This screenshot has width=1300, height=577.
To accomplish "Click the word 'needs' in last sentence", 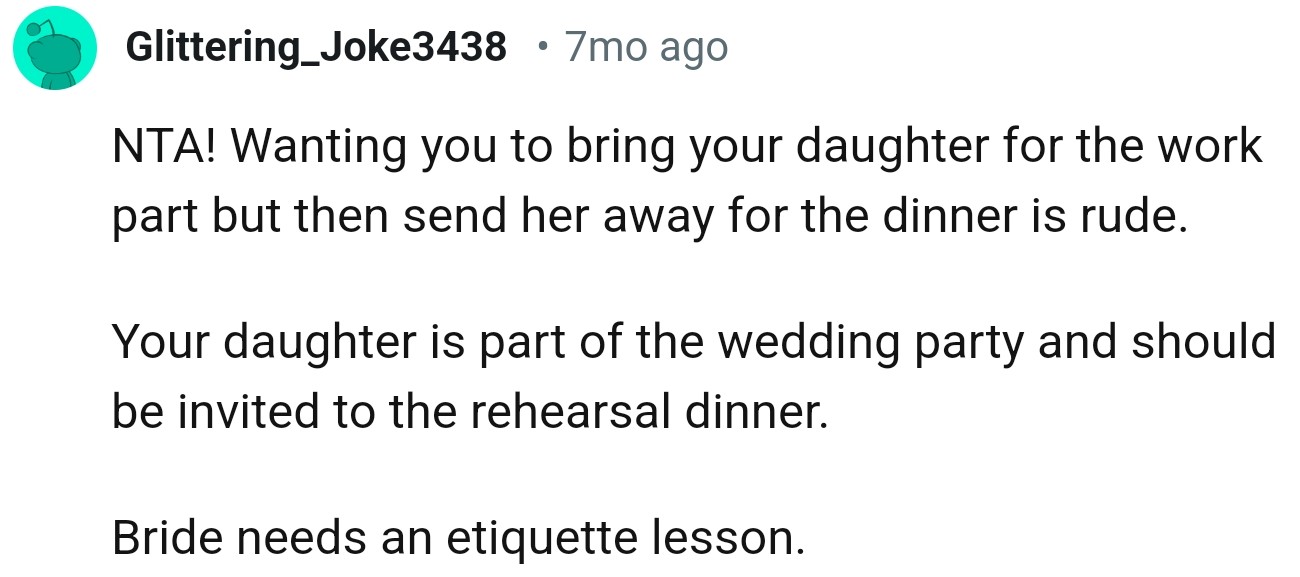I will (x=304, y=538).
